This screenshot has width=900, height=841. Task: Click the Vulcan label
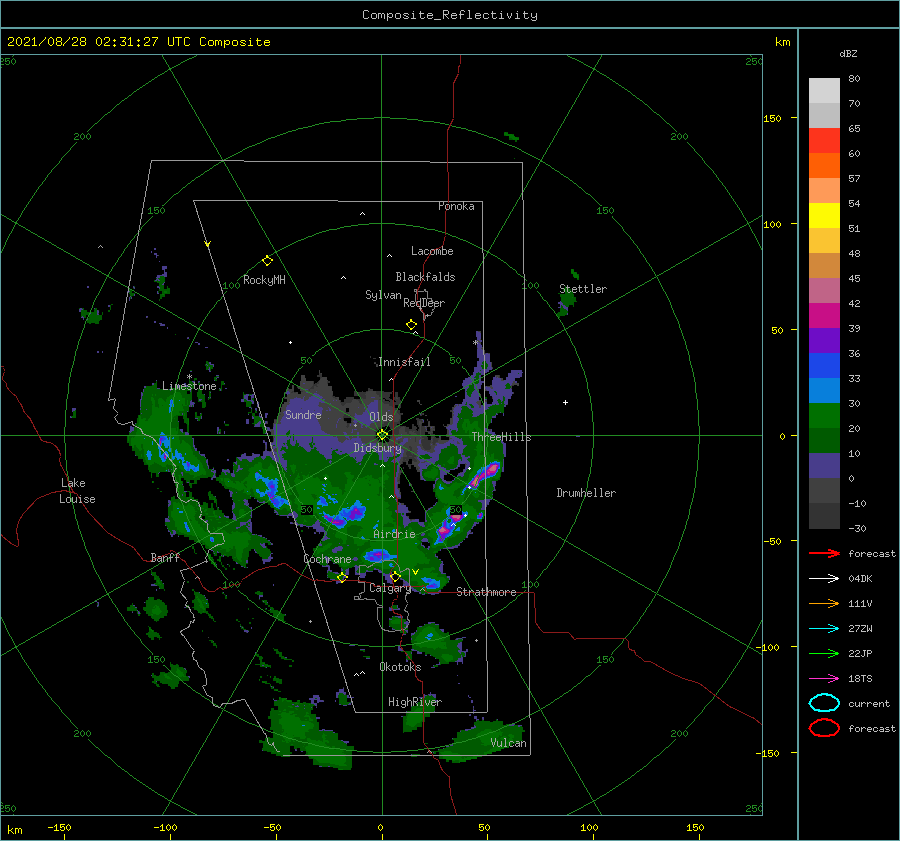pos(509,743)
